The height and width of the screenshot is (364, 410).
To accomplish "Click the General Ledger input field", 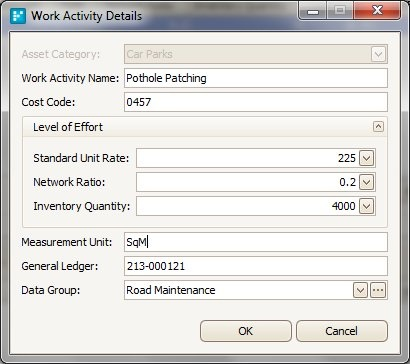I will (256, 266).
